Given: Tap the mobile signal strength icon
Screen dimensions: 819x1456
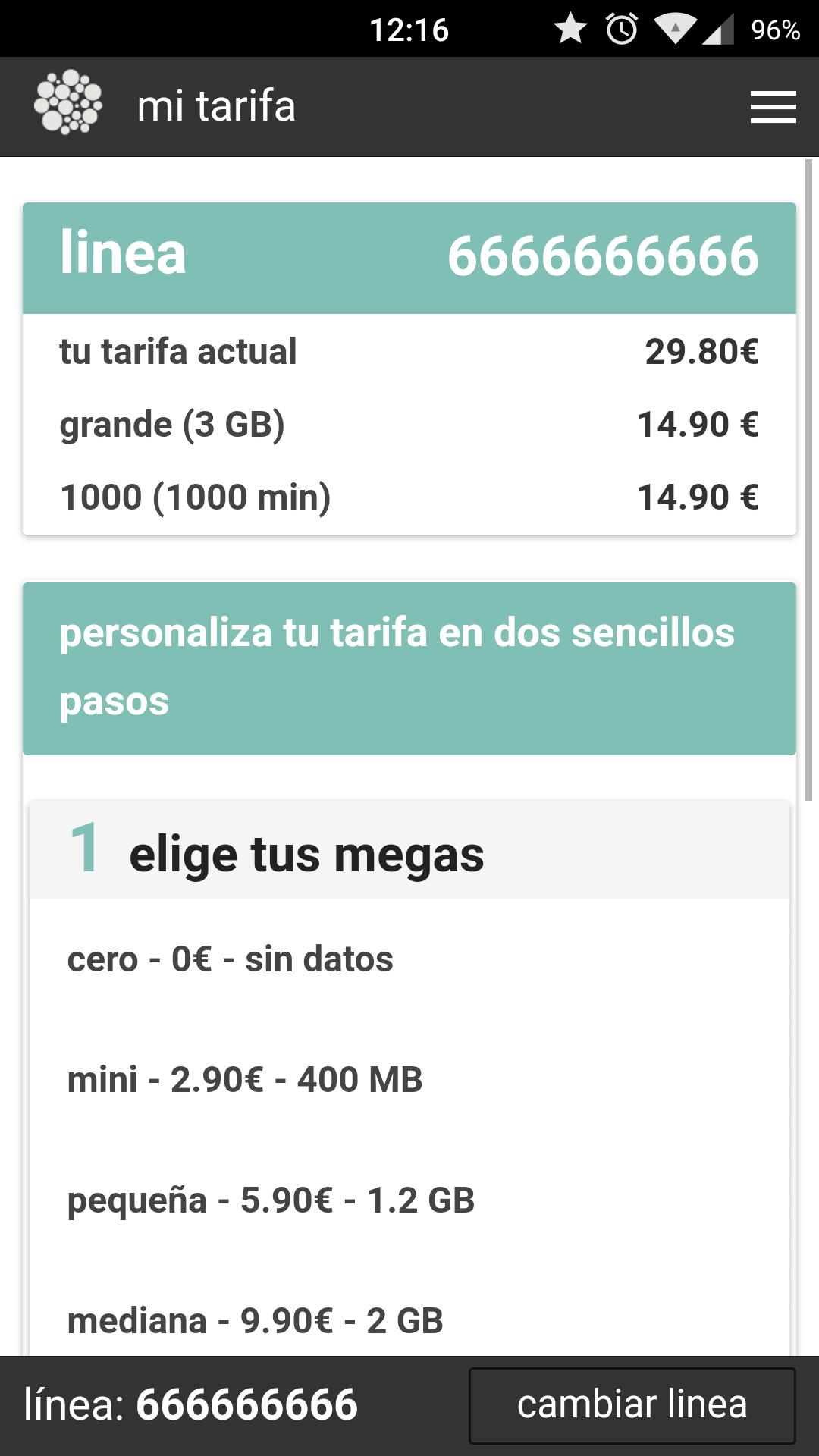Looking at the screenshot, I should click(717, 30).
